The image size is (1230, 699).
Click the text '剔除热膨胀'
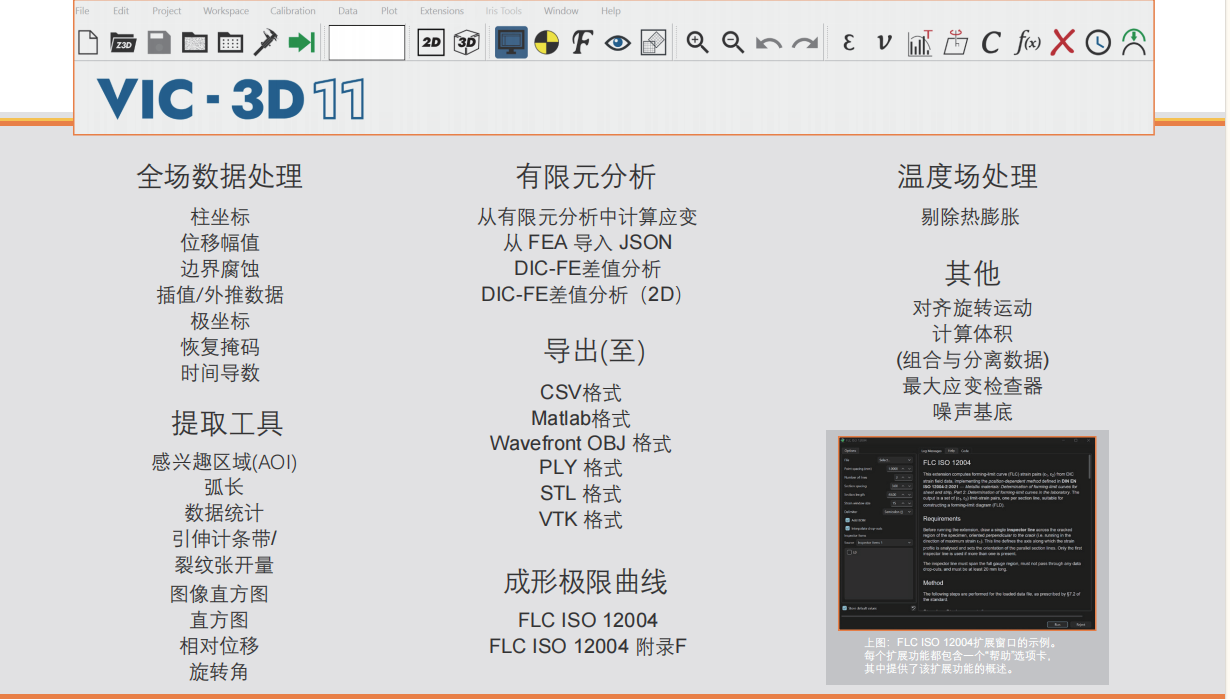970,216
